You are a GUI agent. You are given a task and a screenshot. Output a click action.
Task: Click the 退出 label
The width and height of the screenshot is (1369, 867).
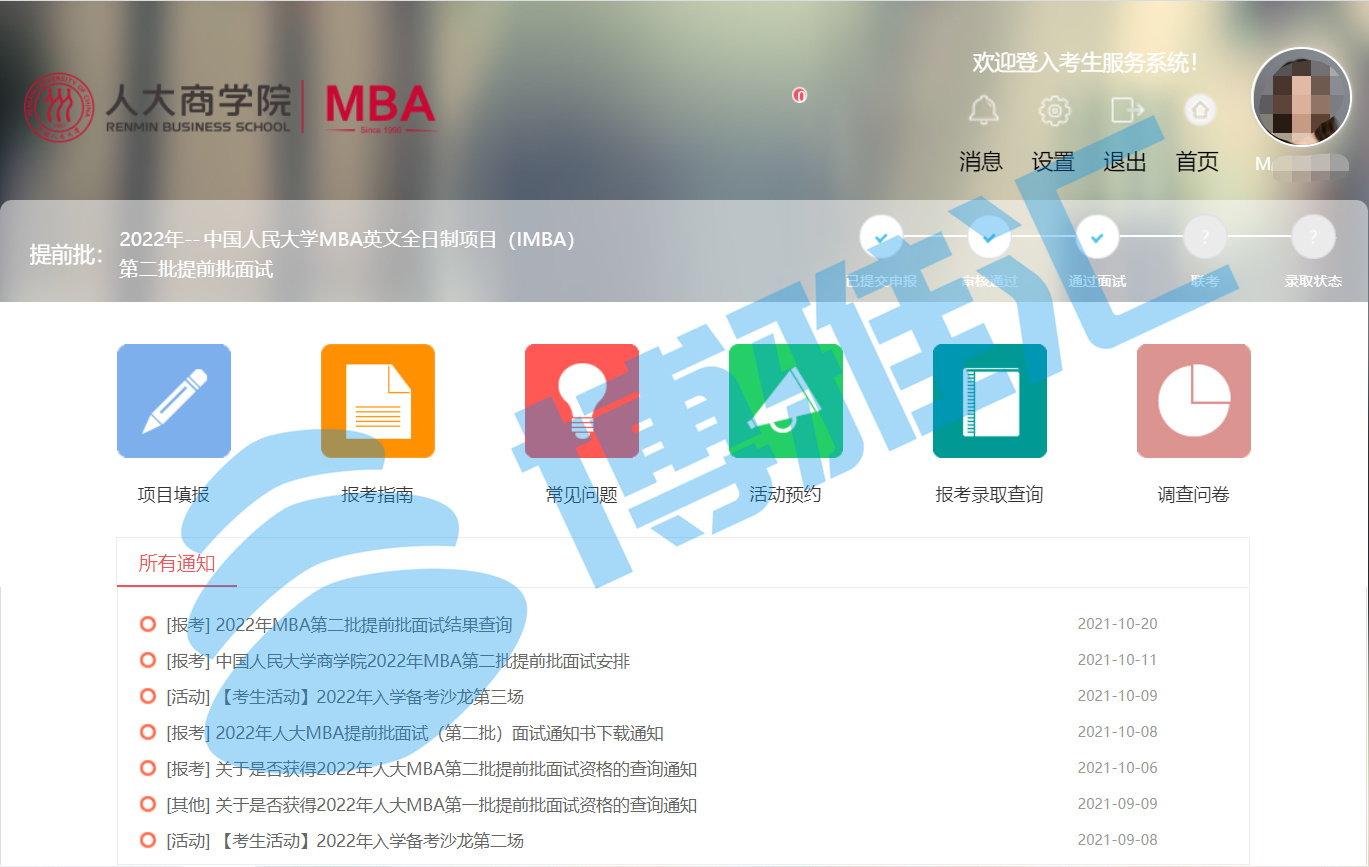[1125, 162]
